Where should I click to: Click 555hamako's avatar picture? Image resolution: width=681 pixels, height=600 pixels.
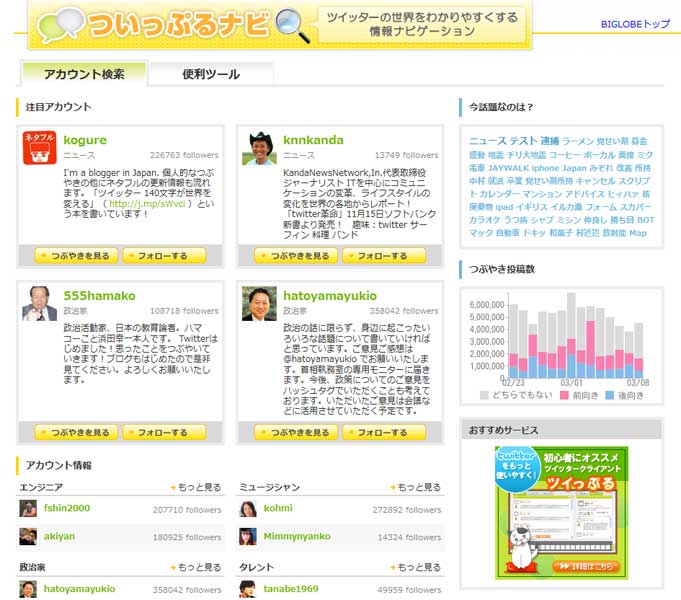[x=39, y=303]
